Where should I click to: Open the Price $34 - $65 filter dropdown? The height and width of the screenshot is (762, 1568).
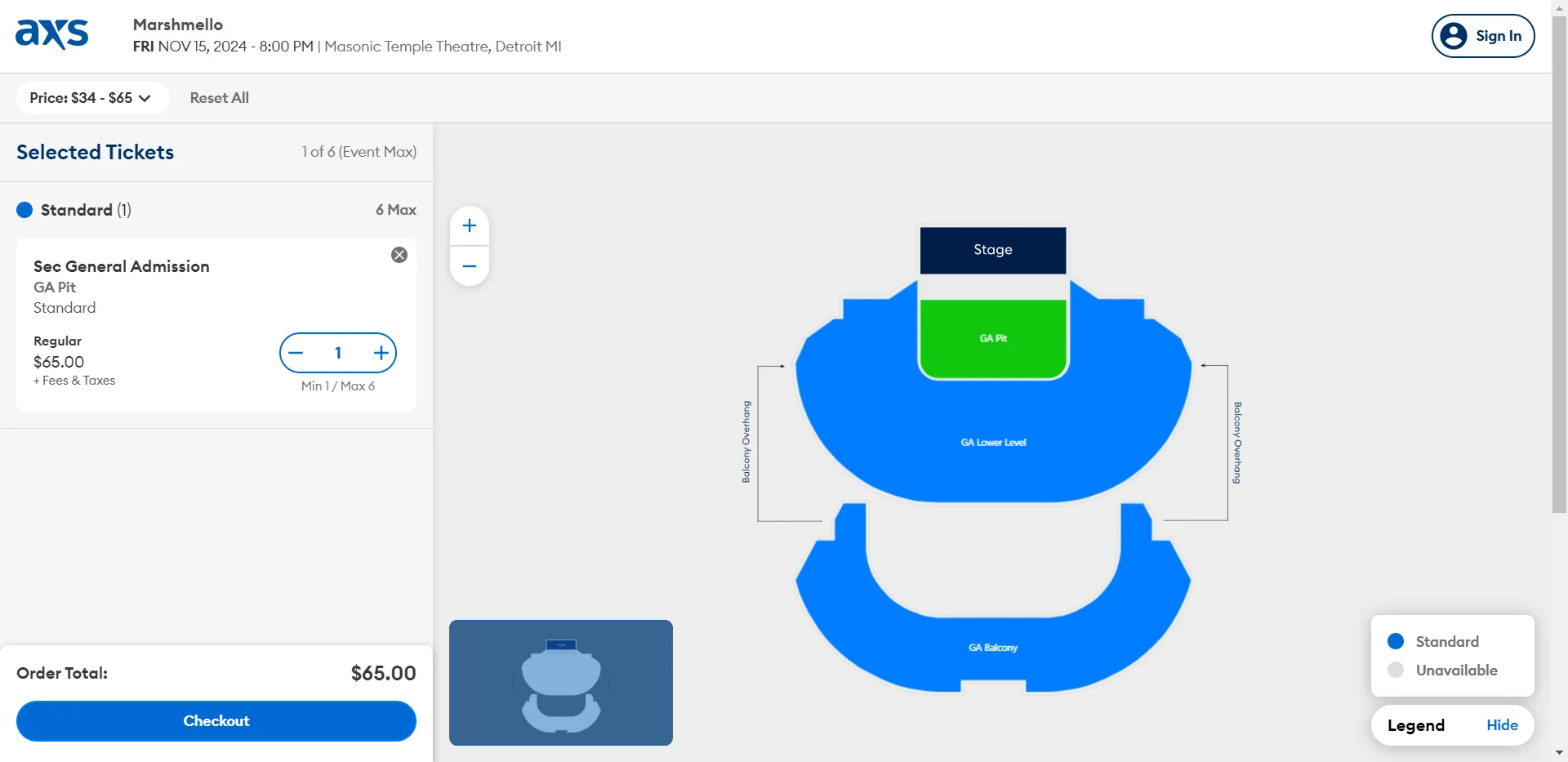tap(91, 98)
